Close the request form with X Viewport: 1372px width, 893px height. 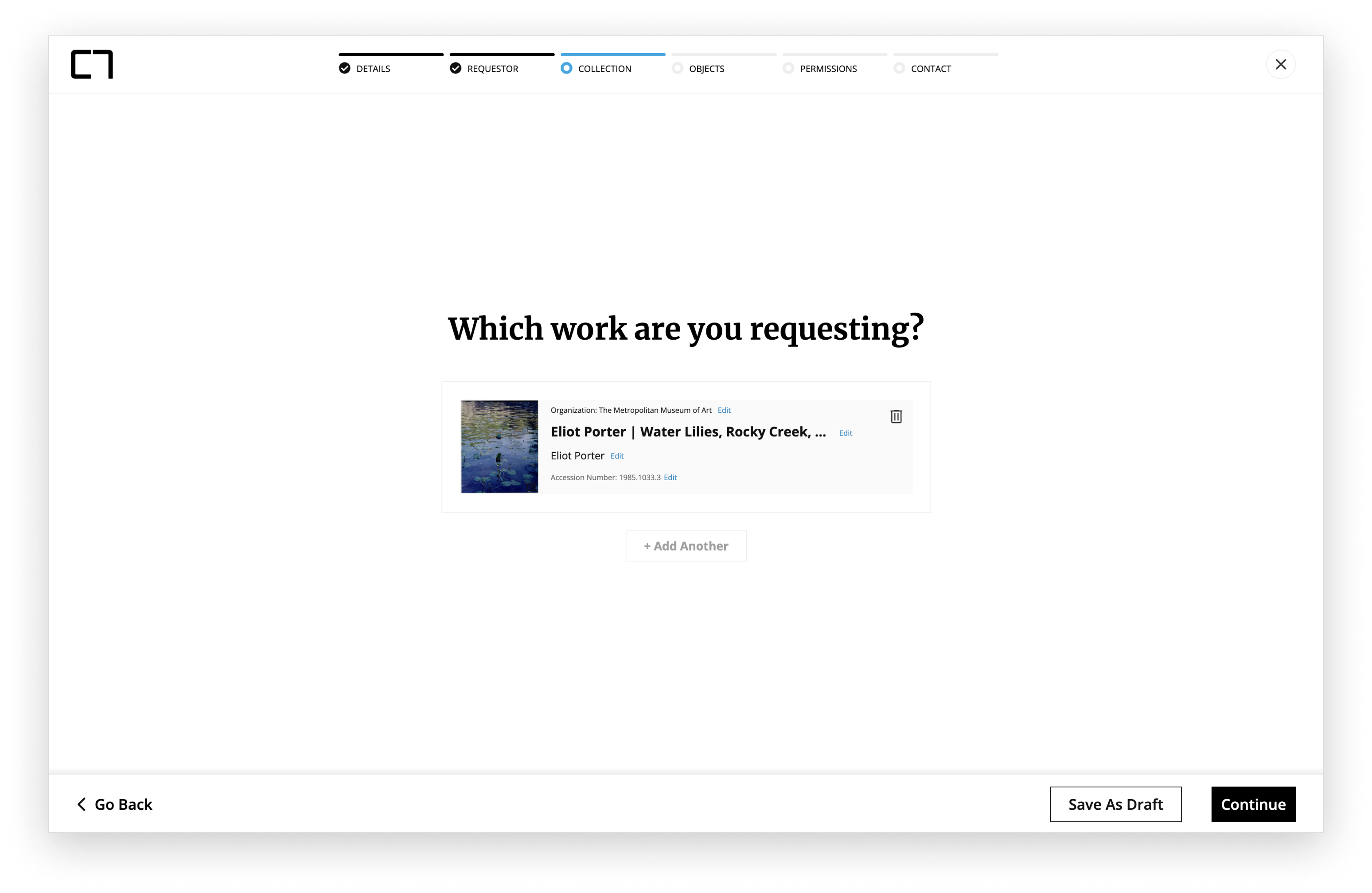(1280, 64)
